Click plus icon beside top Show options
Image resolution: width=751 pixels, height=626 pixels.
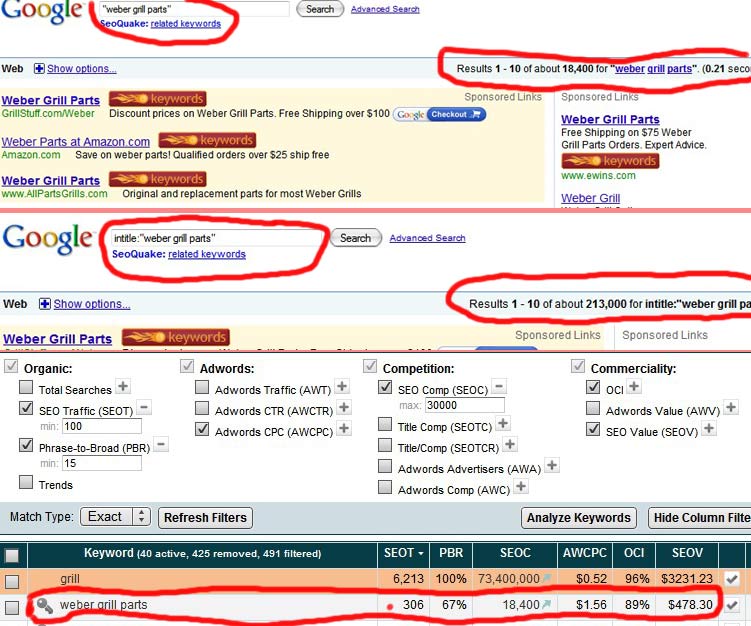pos(39,68)
